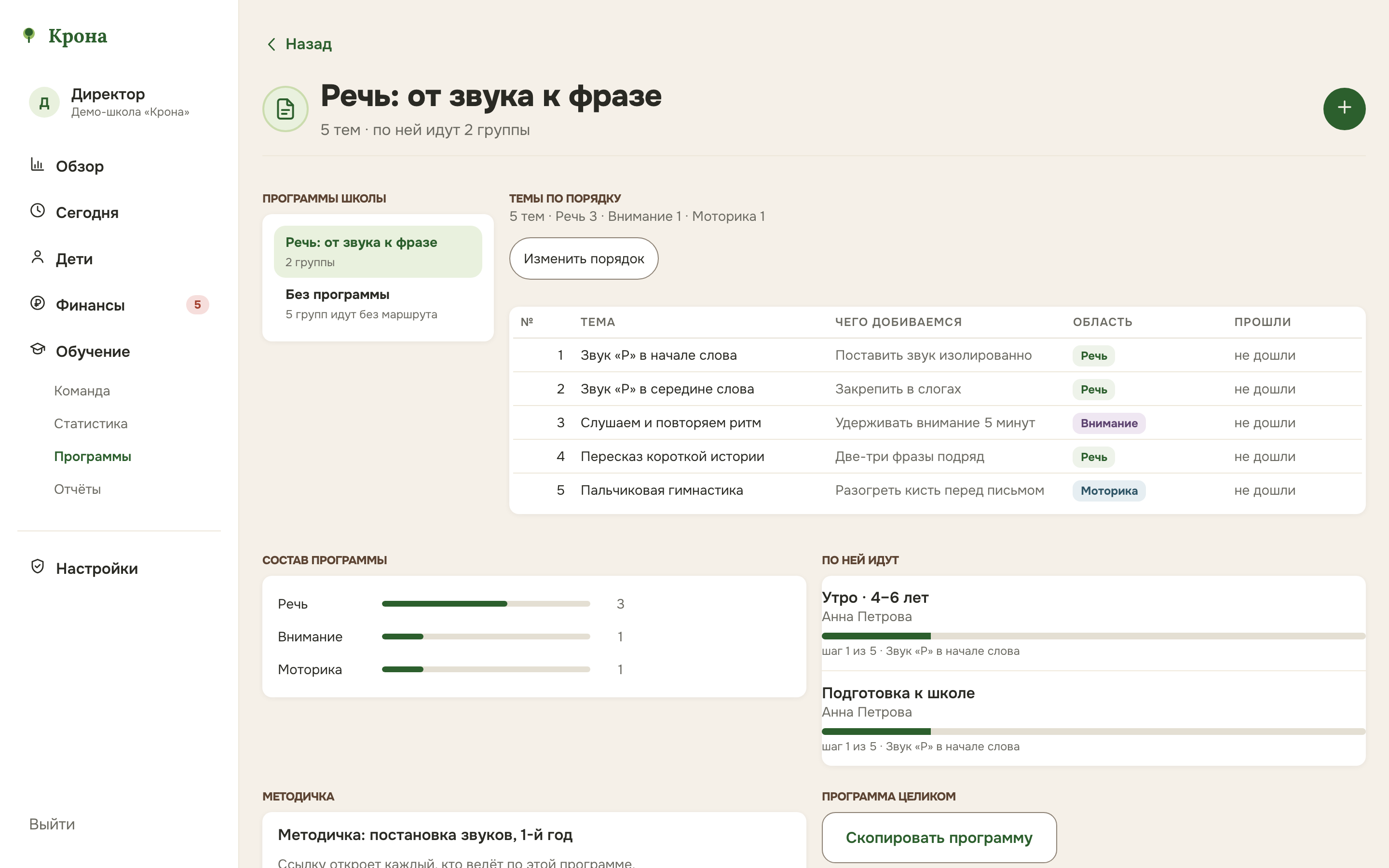Click Внимание tag in topics table

[1109, 424]
